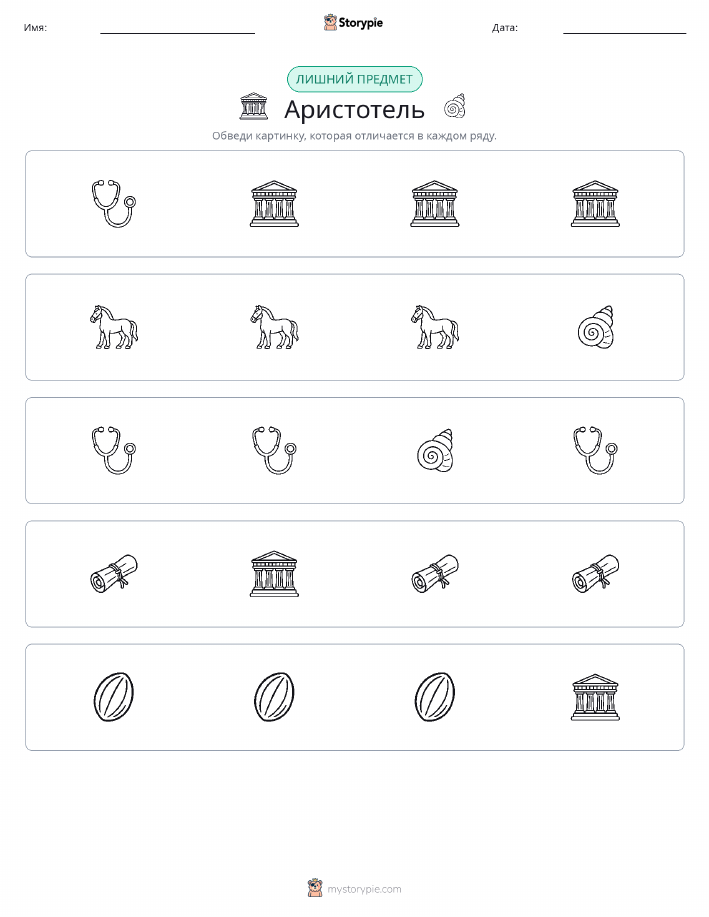The image size is (709, 917).
Task: Select the first seed in the last row
Action: (x=113, y=697)
